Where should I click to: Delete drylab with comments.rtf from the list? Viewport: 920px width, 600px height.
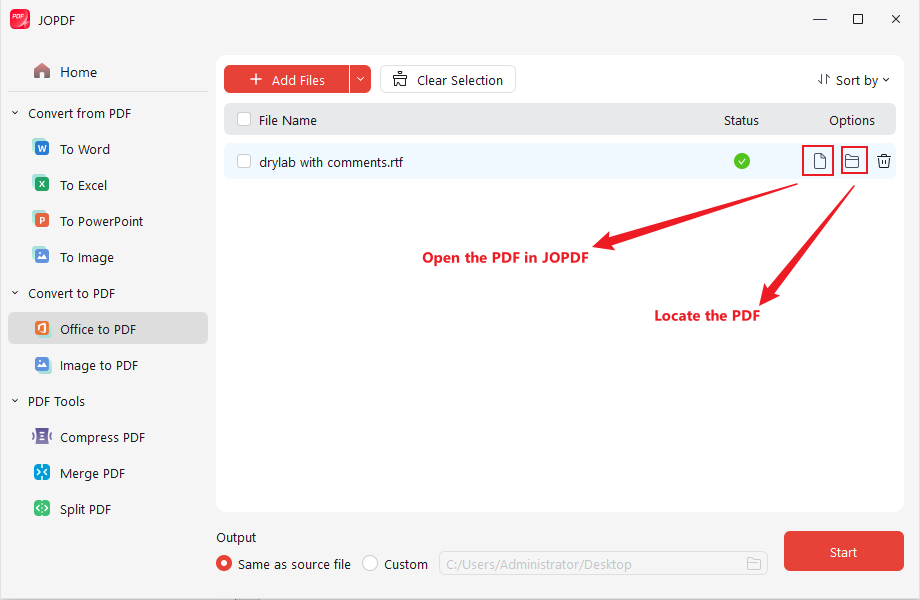point(884,160)
